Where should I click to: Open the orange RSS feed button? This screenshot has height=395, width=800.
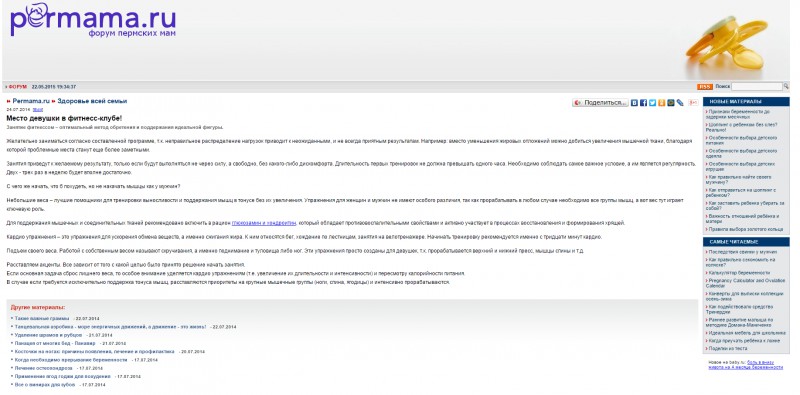pyautogui.click(x=705, y=87)
